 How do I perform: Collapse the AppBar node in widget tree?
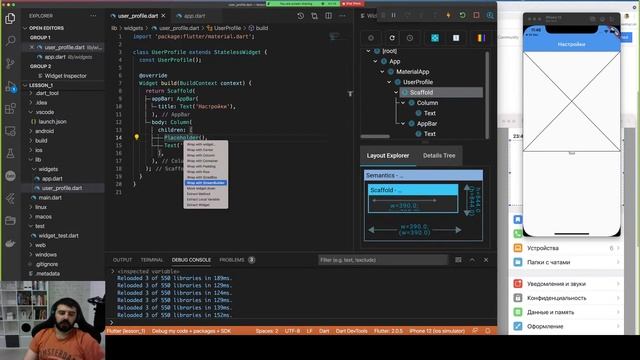pos(403,123)
